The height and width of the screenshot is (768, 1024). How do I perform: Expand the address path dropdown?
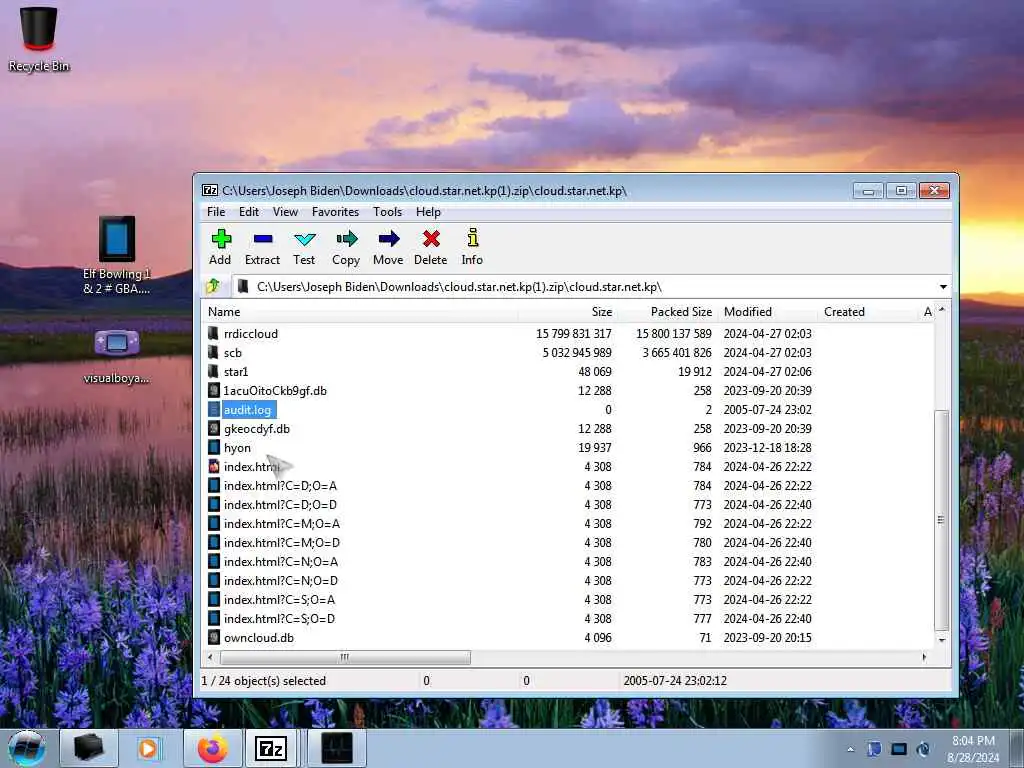coord(943,287)
